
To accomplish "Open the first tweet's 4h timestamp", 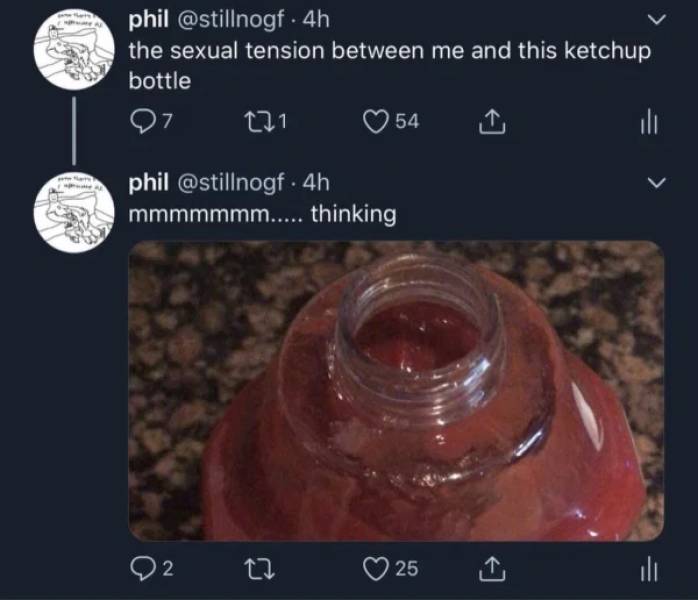I will click(x=314, y=19).
